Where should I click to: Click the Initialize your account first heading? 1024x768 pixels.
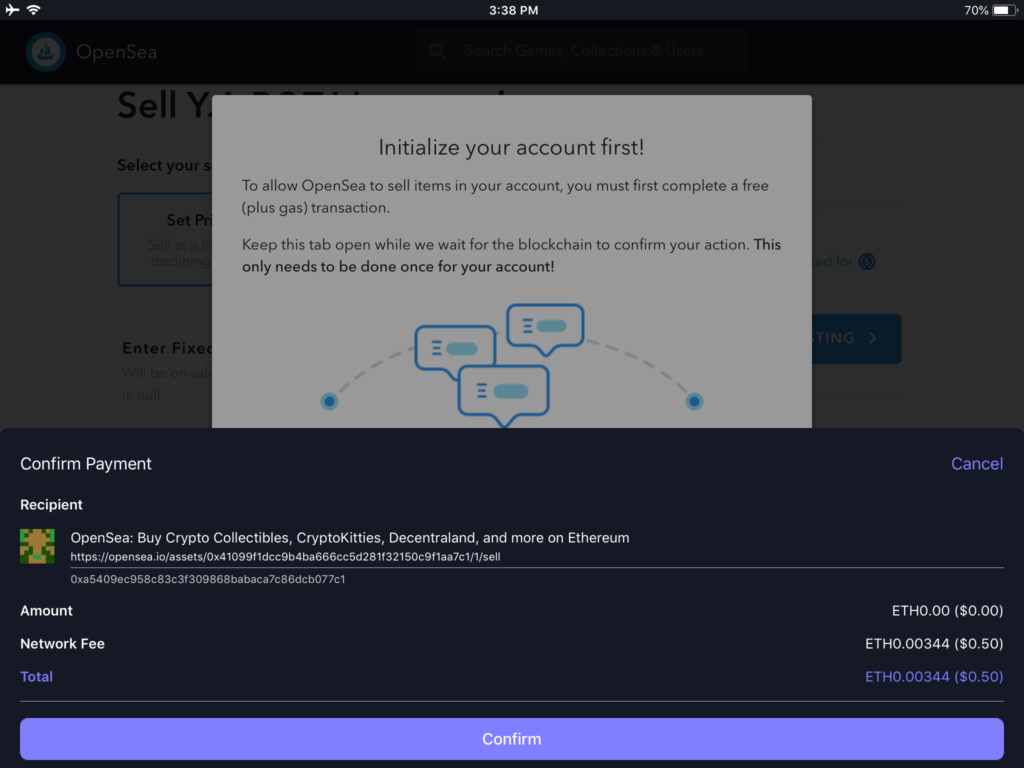511,147
